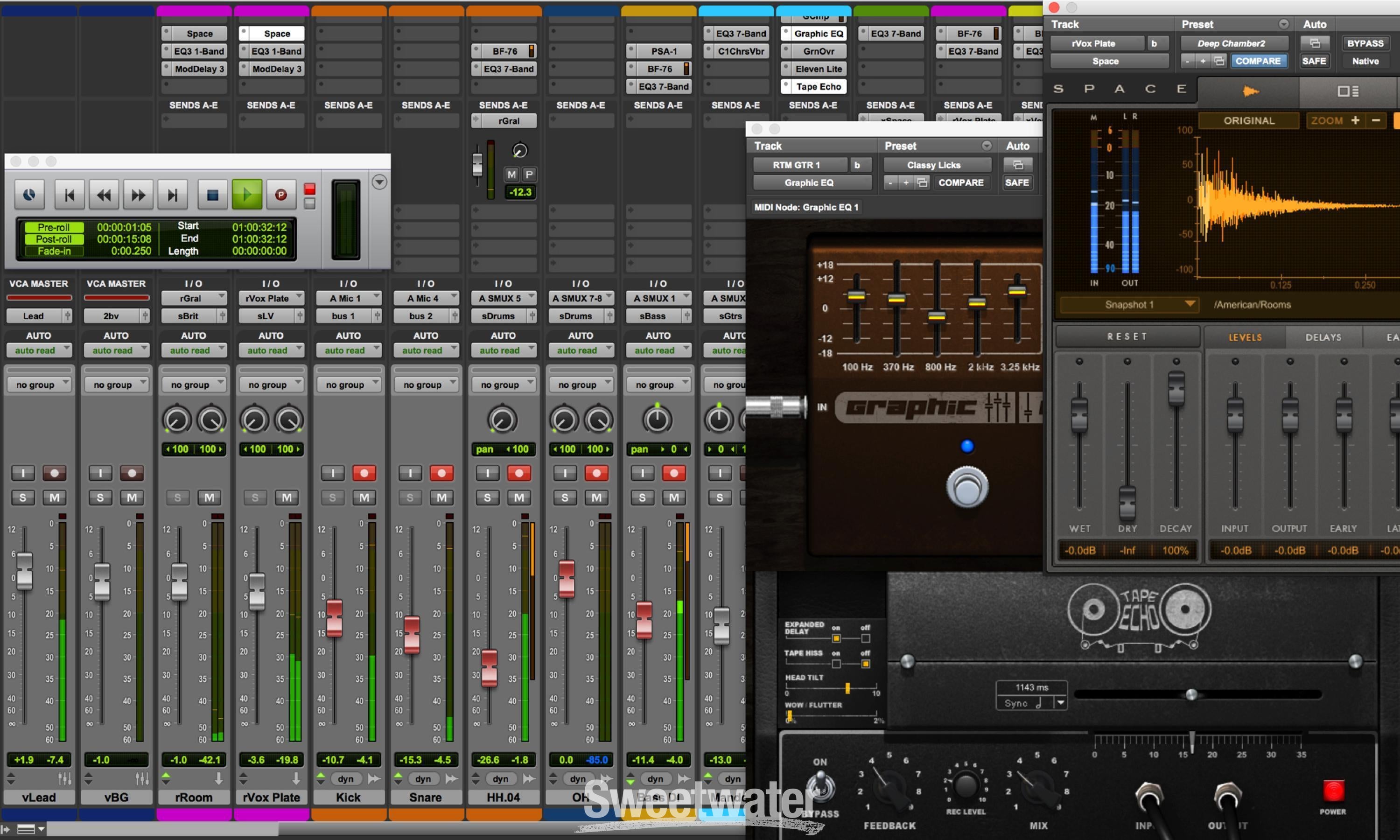Open vLead automation mode dropdown
Screen dimensions: 1400x840
(39, 350)
